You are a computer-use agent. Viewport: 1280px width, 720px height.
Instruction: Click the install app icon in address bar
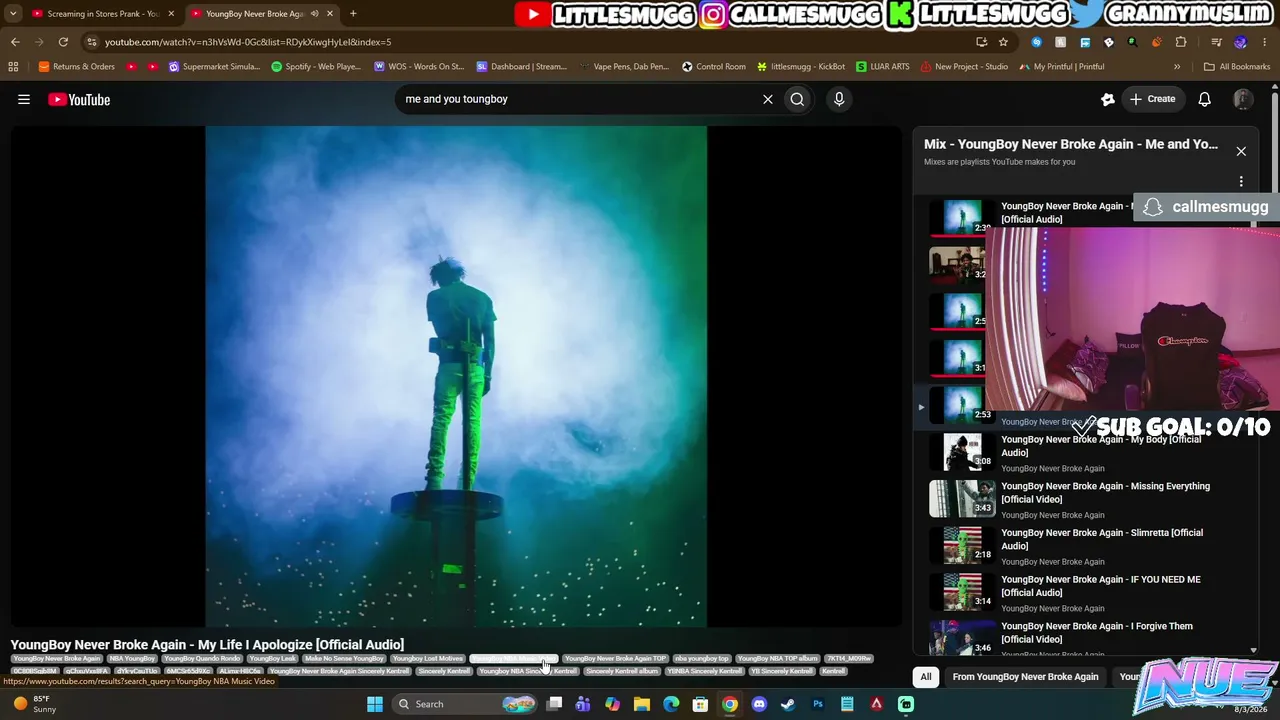click(x=981, y=42)
